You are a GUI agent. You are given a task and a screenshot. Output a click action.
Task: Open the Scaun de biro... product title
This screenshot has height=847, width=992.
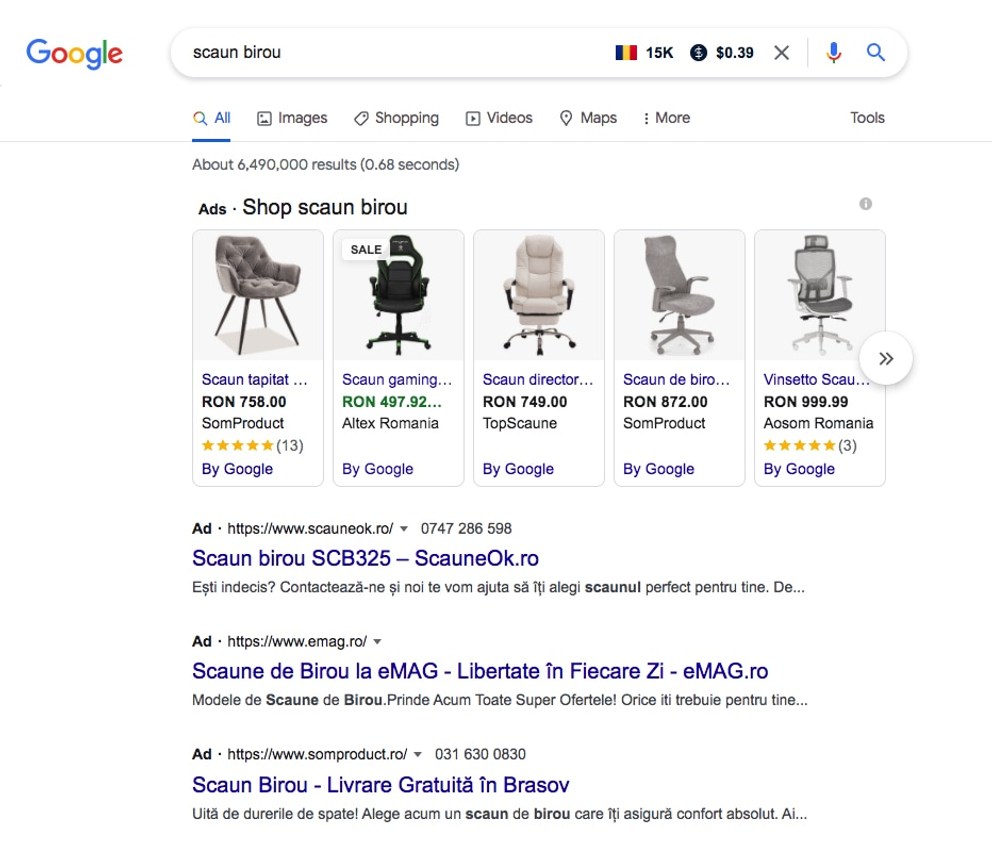(676, 380)
